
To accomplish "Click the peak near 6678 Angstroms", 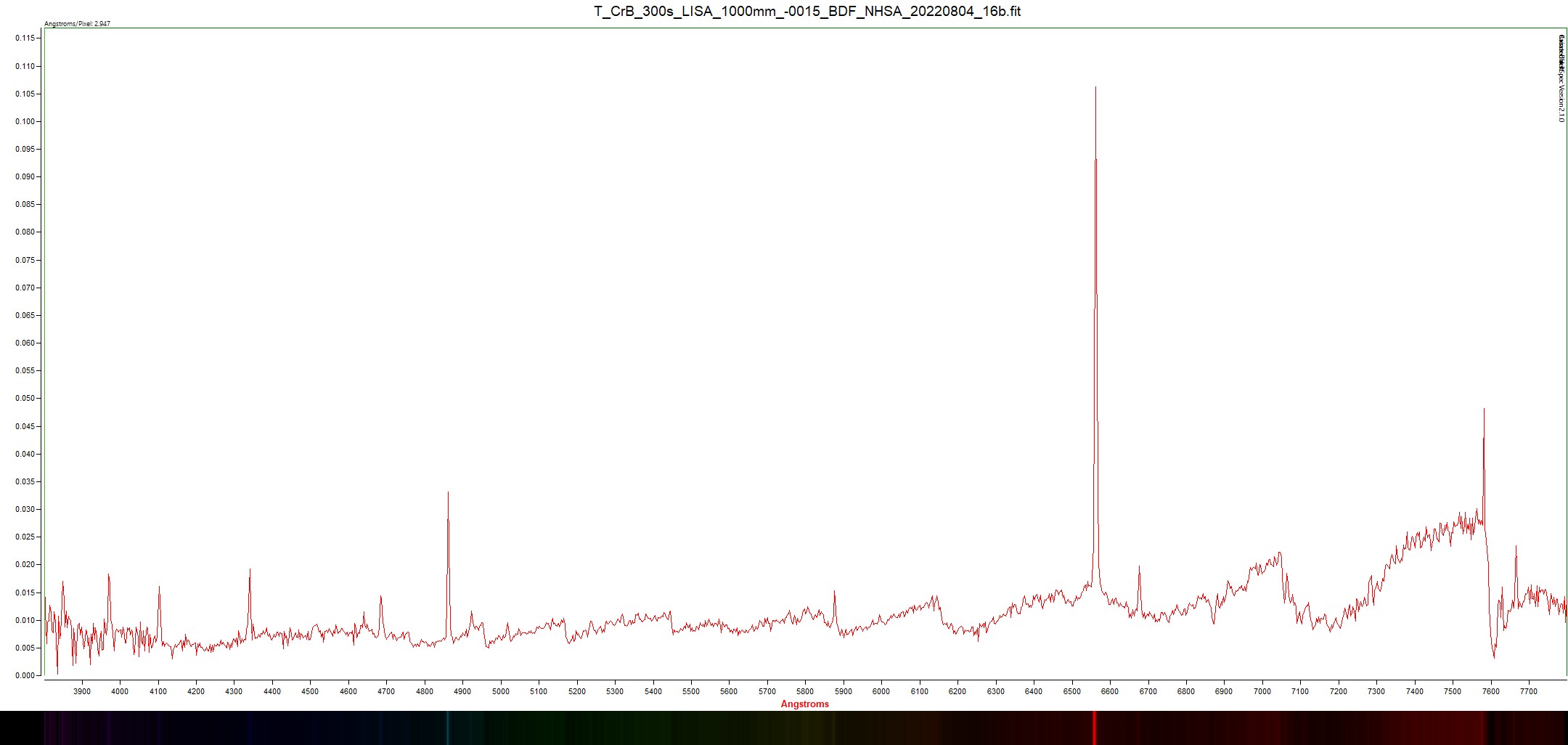I will coord(1139,569).
